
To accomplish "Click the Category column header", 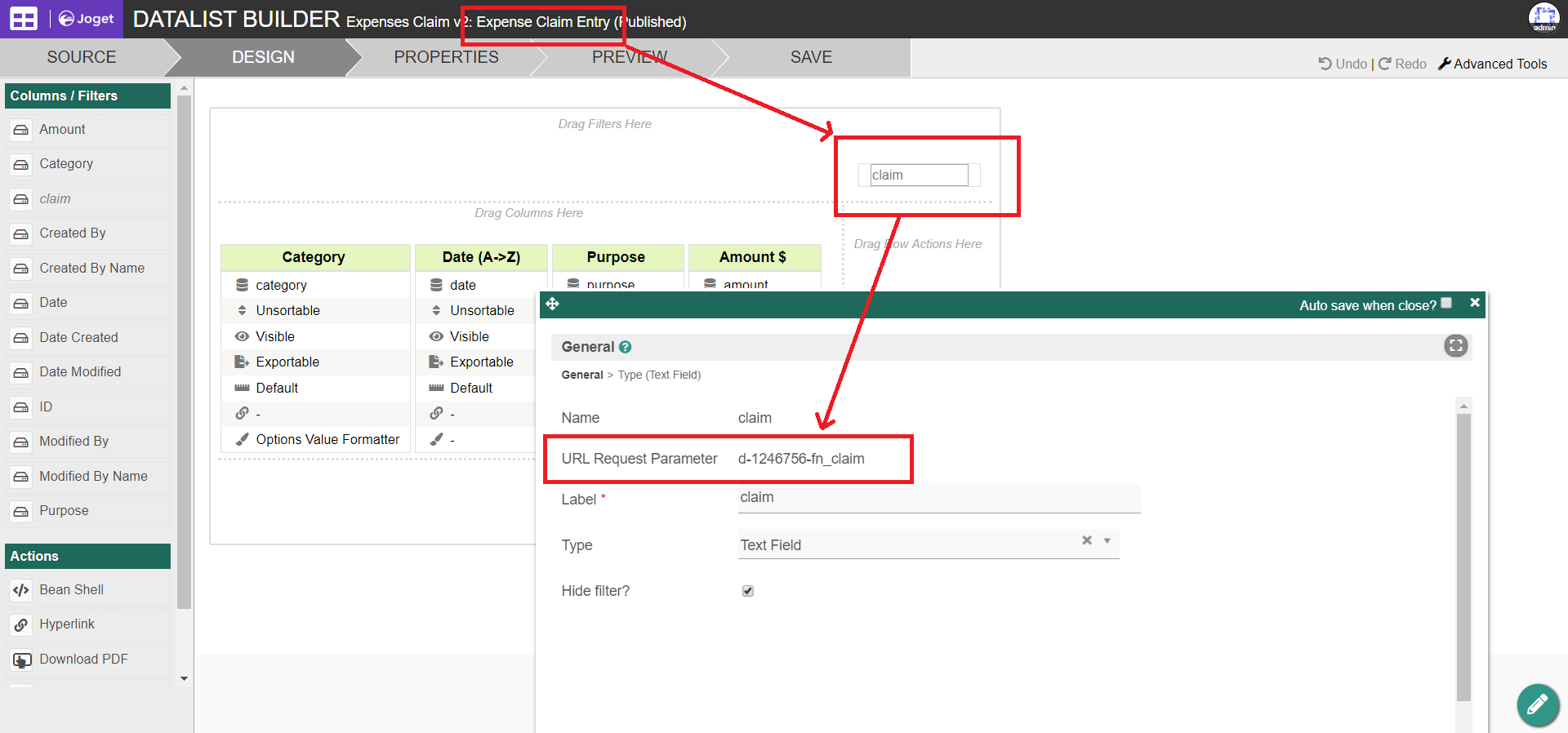I will [x=314, y=257].
